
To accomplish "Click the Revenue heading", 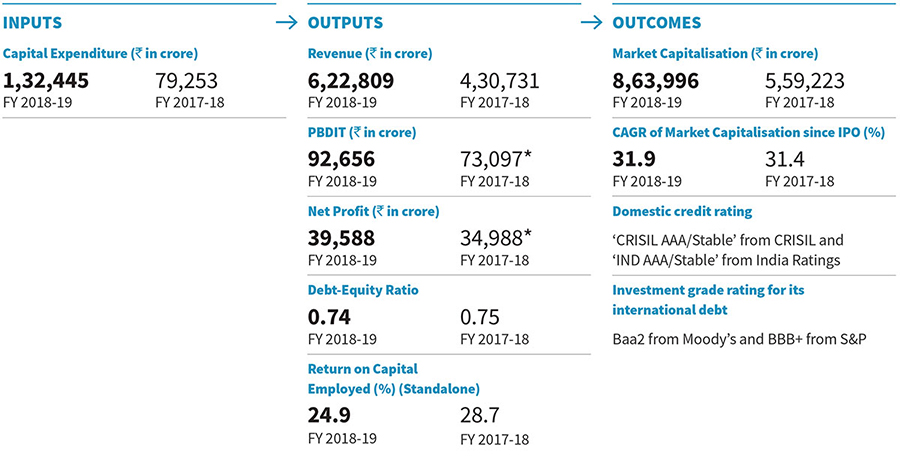I will click(x=370, y=54).
